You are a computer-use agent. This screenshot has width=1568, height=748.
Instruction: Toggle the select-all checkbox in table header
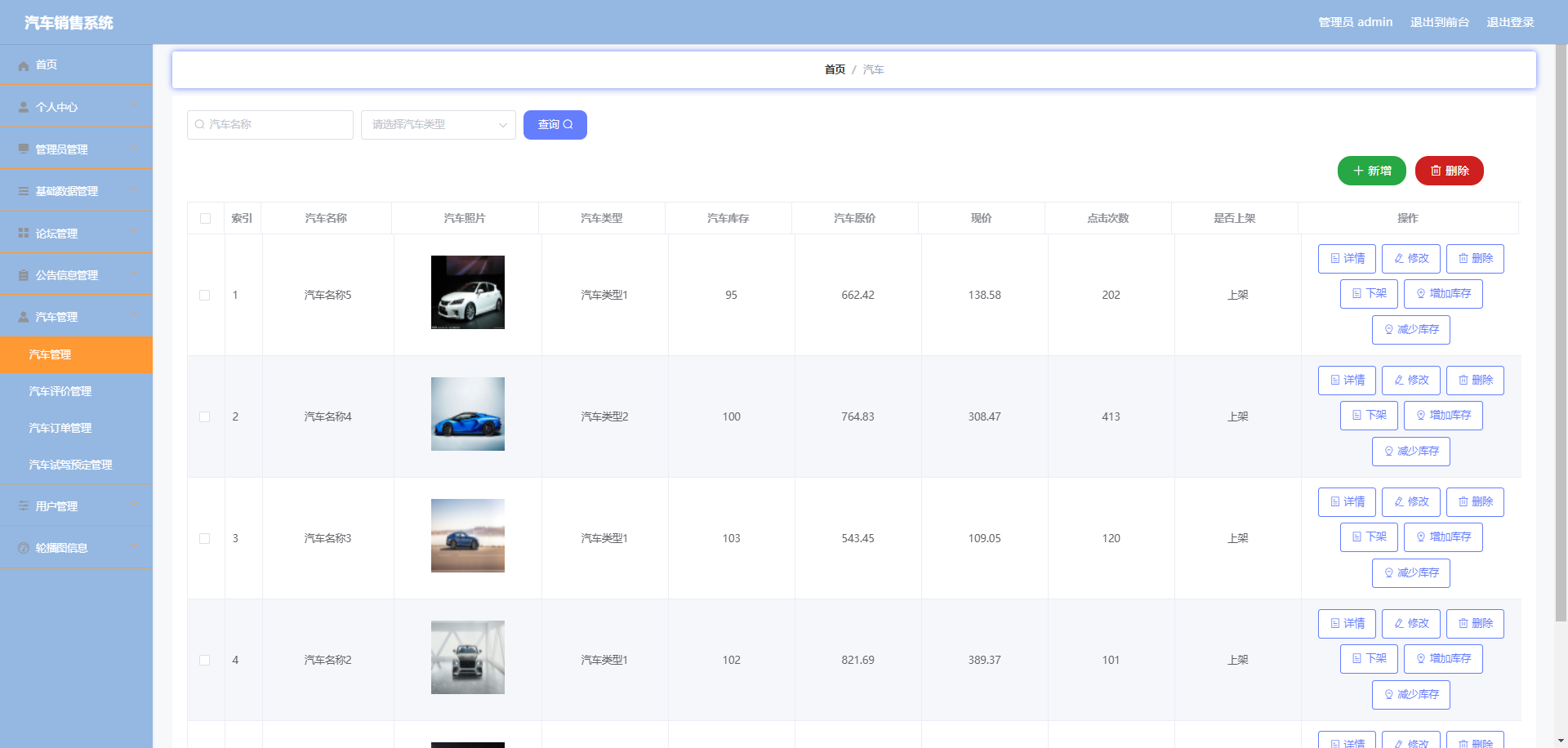coord(205,218)
